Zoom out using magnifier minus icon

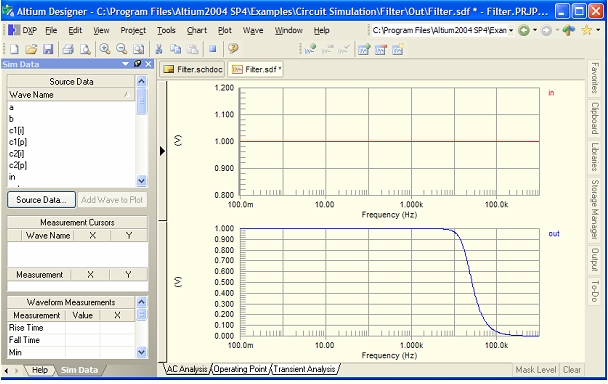click(x=121, y=49)
